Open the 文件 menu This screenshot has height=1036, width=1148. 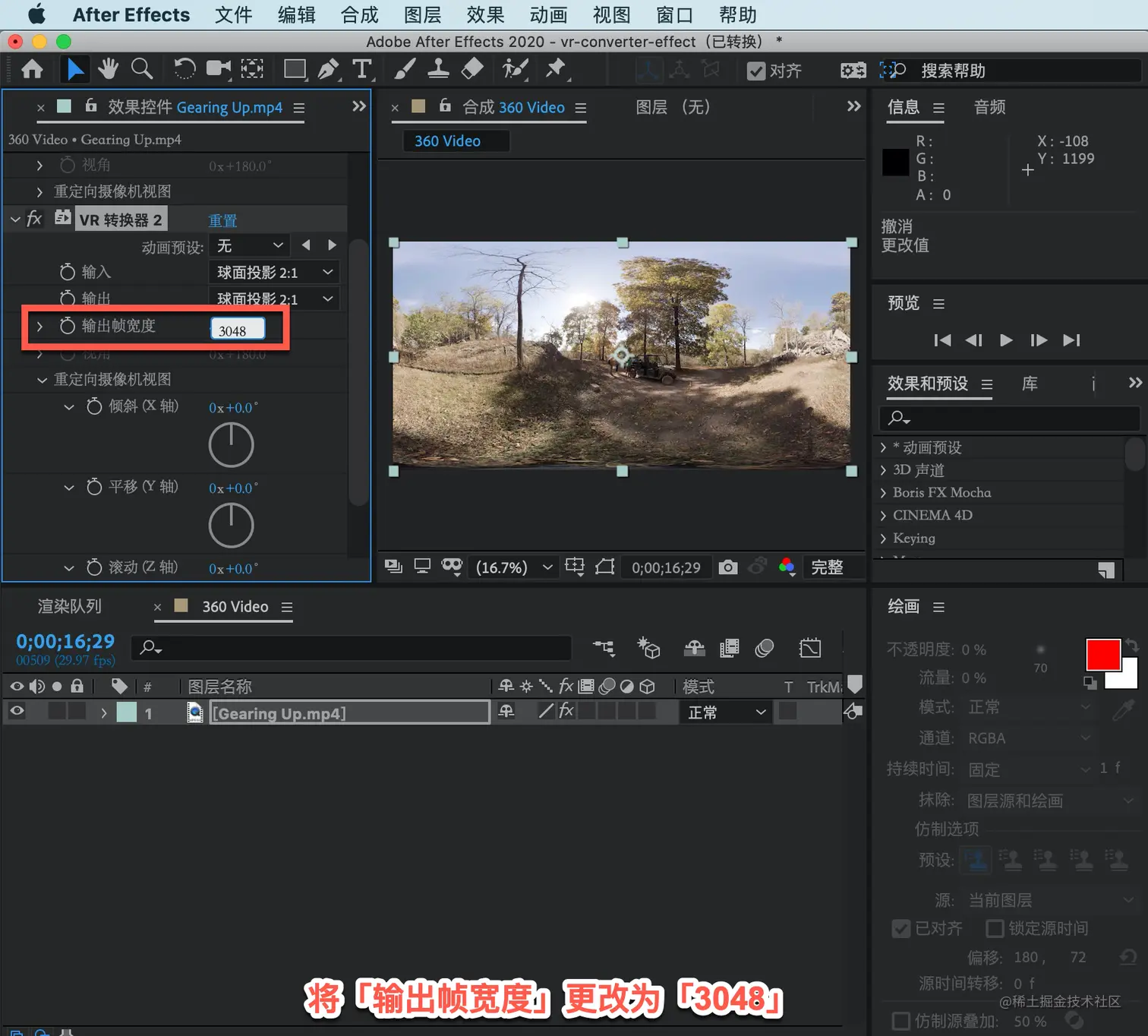point(233,14)
